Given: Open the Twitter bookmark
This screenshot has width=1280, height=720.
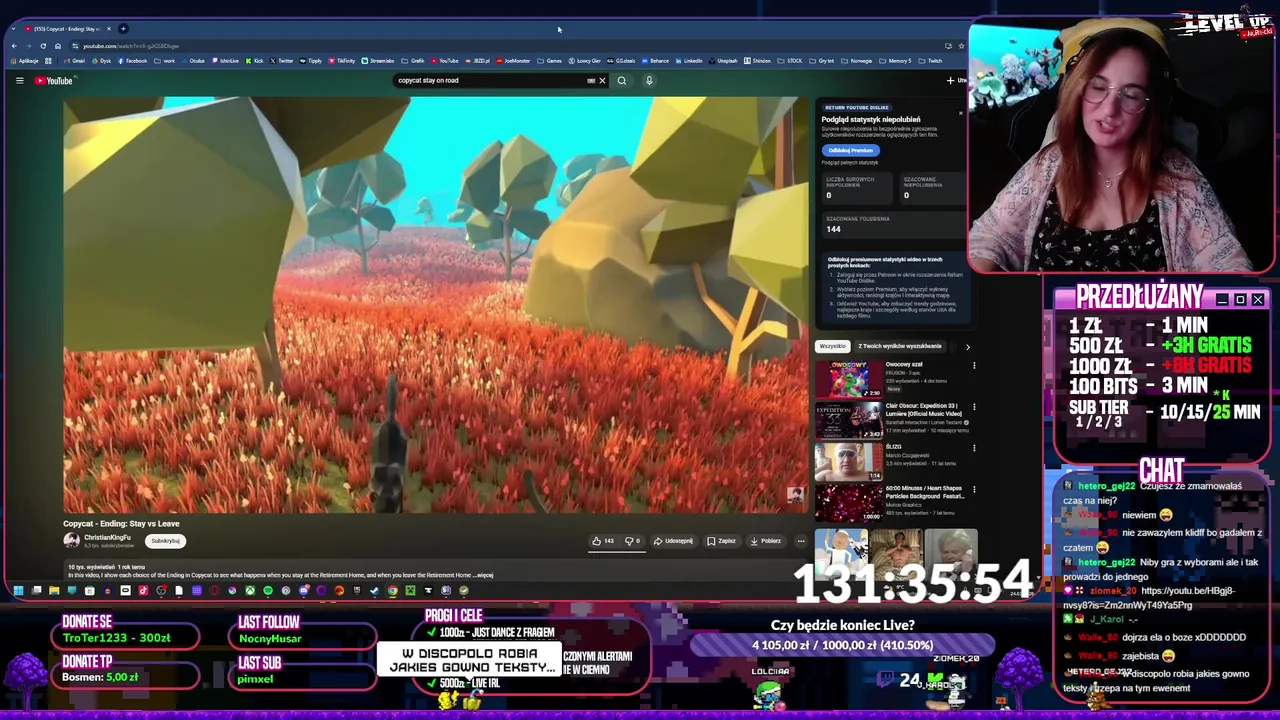Looking at the screenshot, I should click(282, 61).
